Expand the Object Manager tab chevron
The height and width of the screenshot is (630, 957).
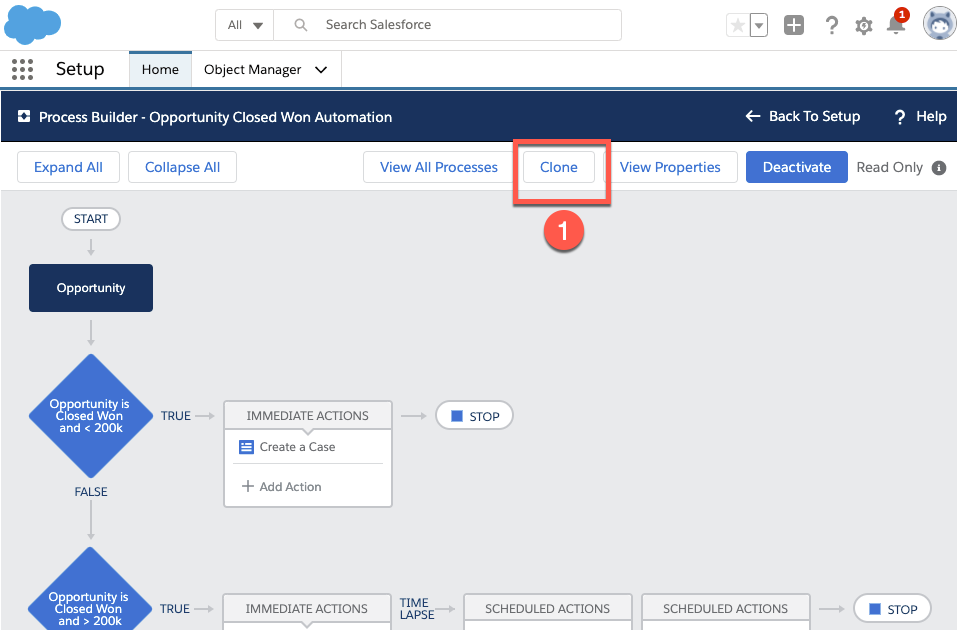(321, 70)
